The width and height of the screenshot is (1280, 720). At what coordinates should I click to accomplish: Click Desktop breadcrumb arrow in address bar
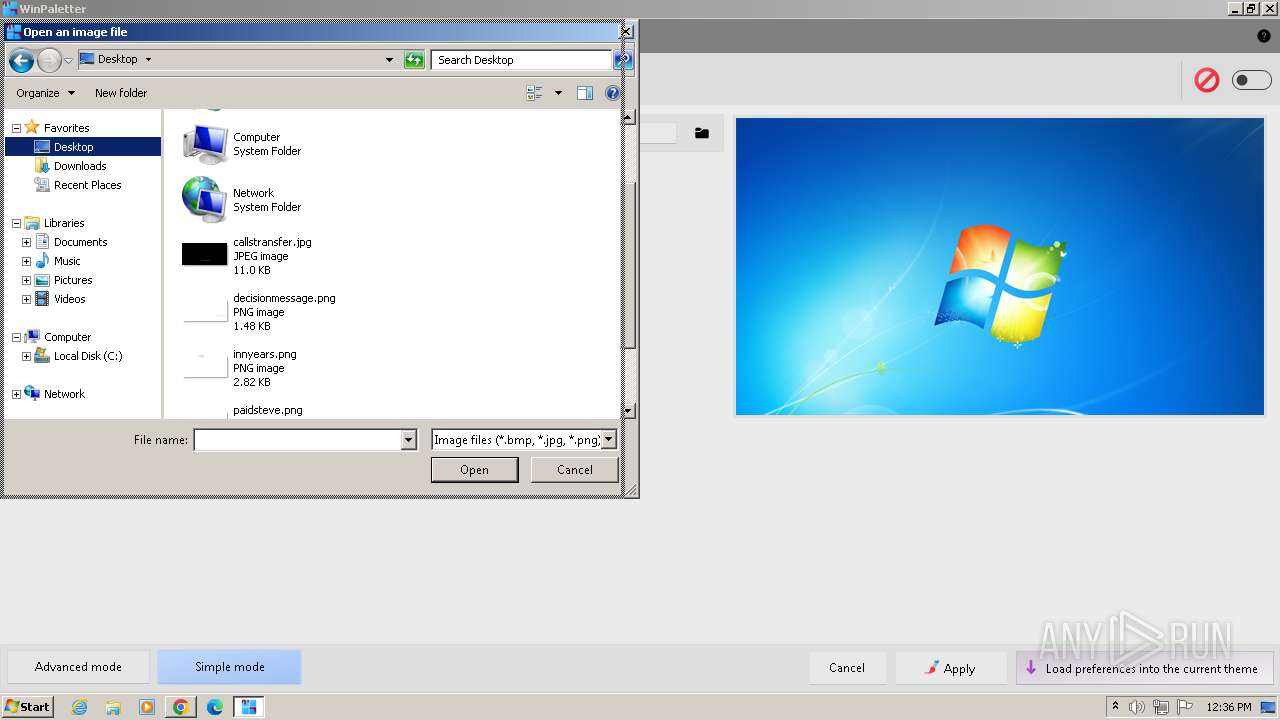[148, 59]
